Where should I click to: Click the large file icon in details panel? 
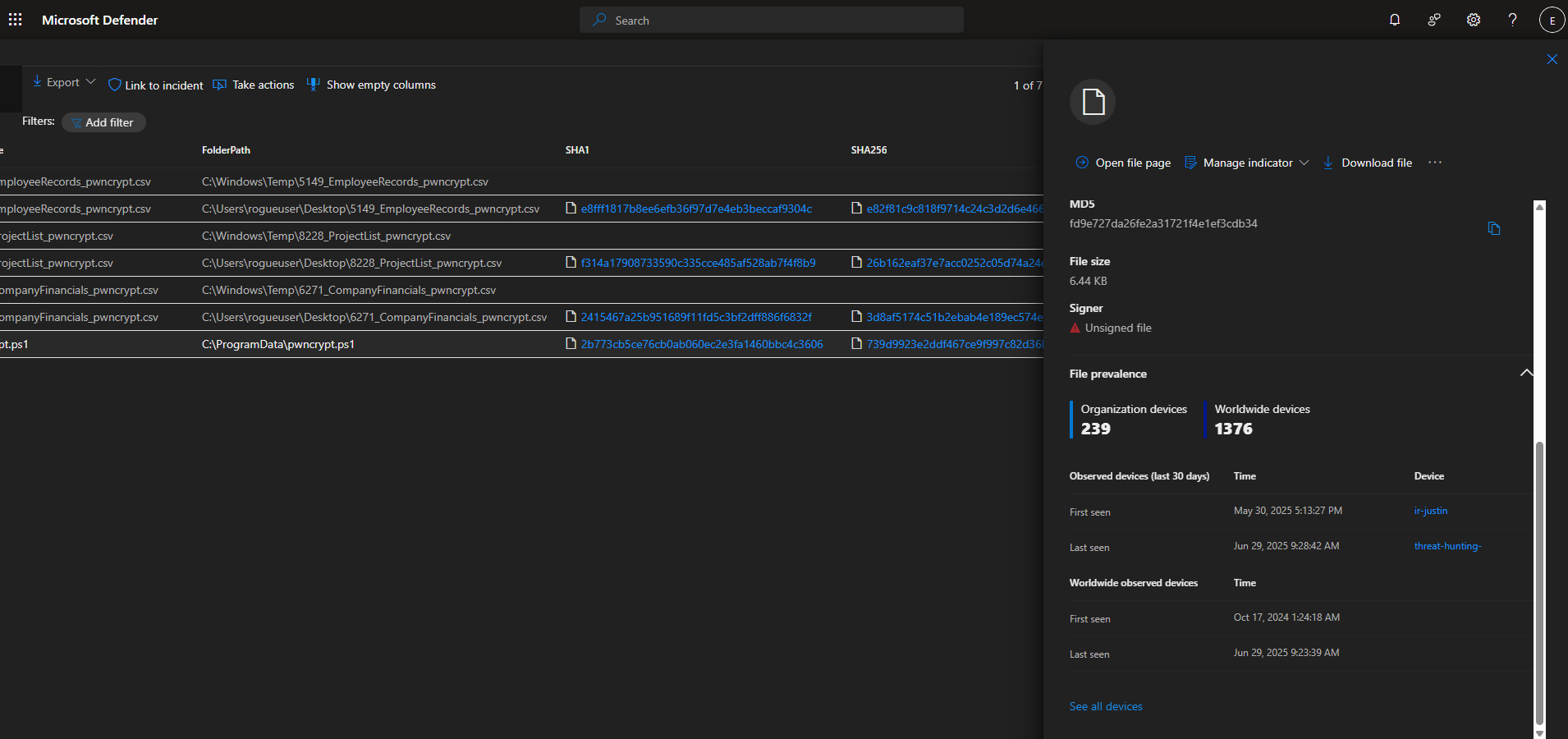pos(1093,102)
